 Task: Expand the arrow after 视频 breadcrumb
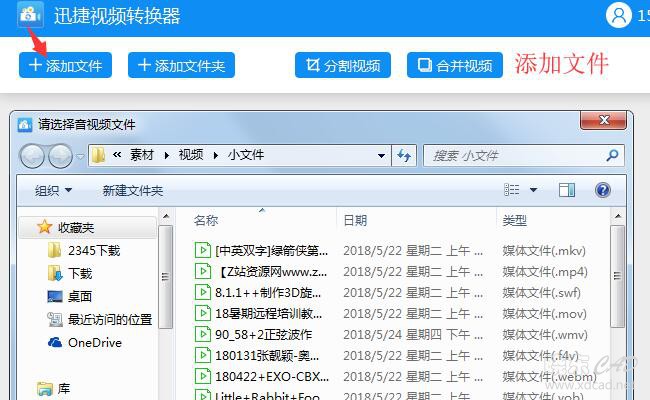[216, 155]
